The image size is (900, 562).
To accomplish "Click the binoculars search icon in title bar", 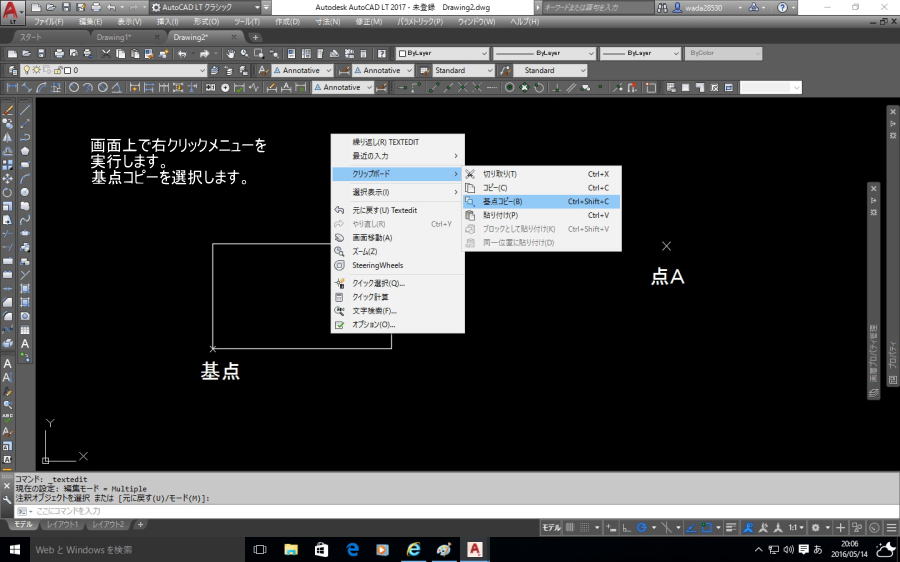I will pyautogui.click(x=662, y=7).
